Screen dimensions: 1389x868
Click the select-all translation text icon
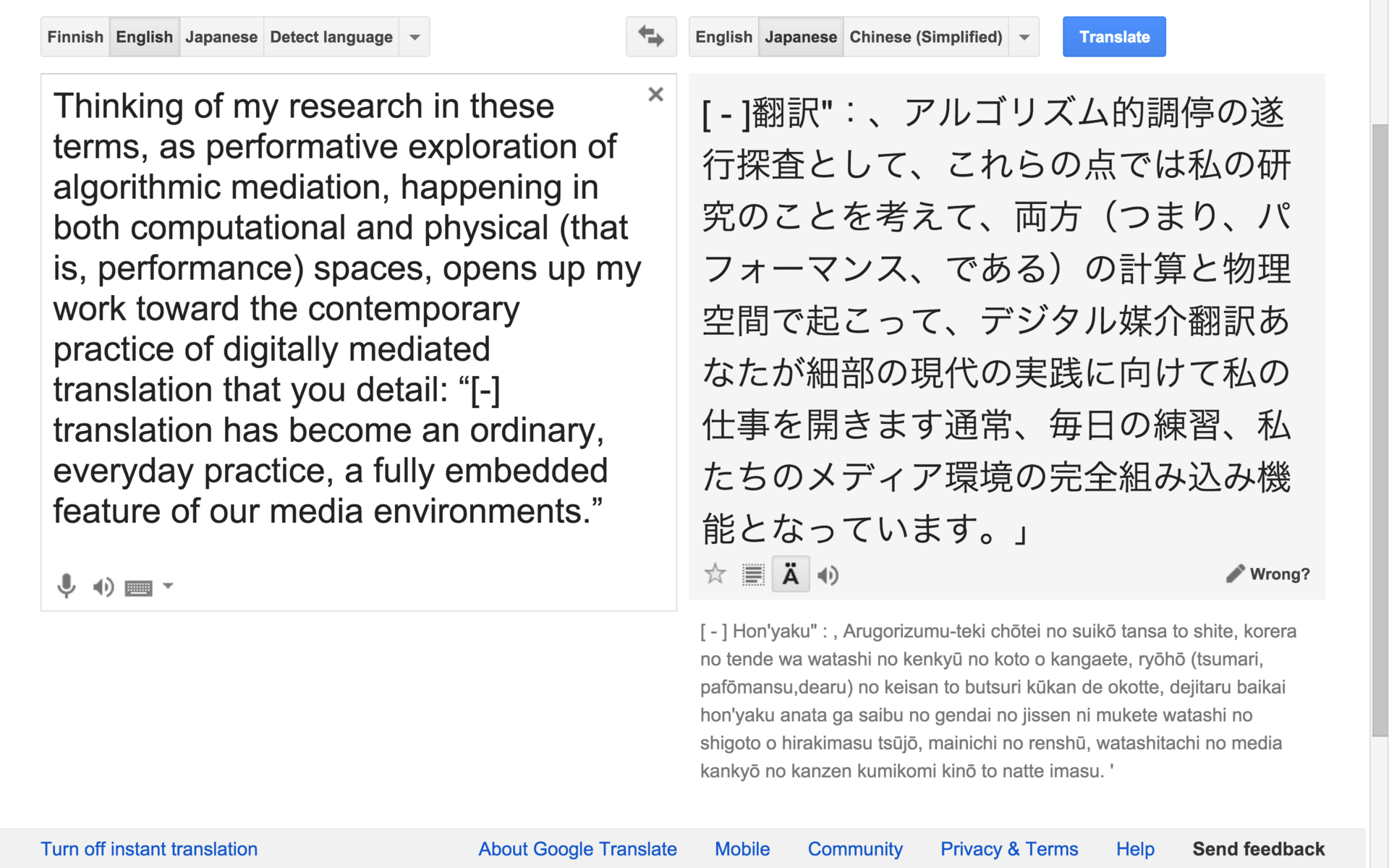752,575
